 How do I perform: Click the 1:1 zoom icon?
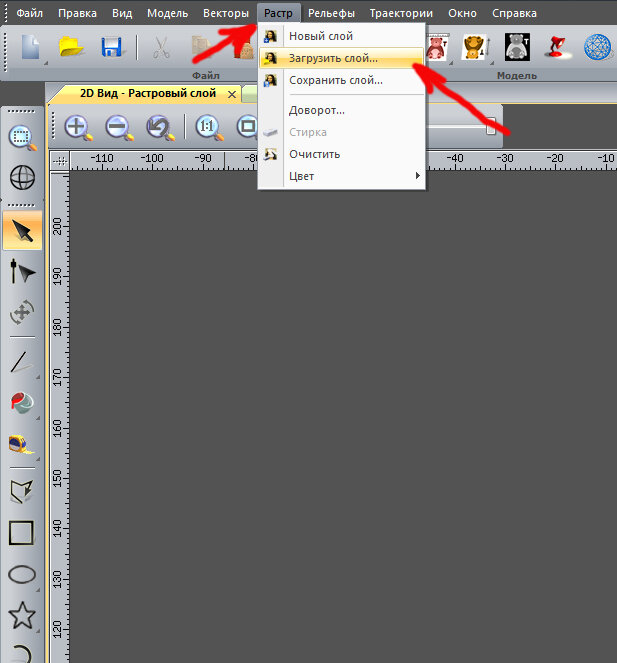[209, 127]
